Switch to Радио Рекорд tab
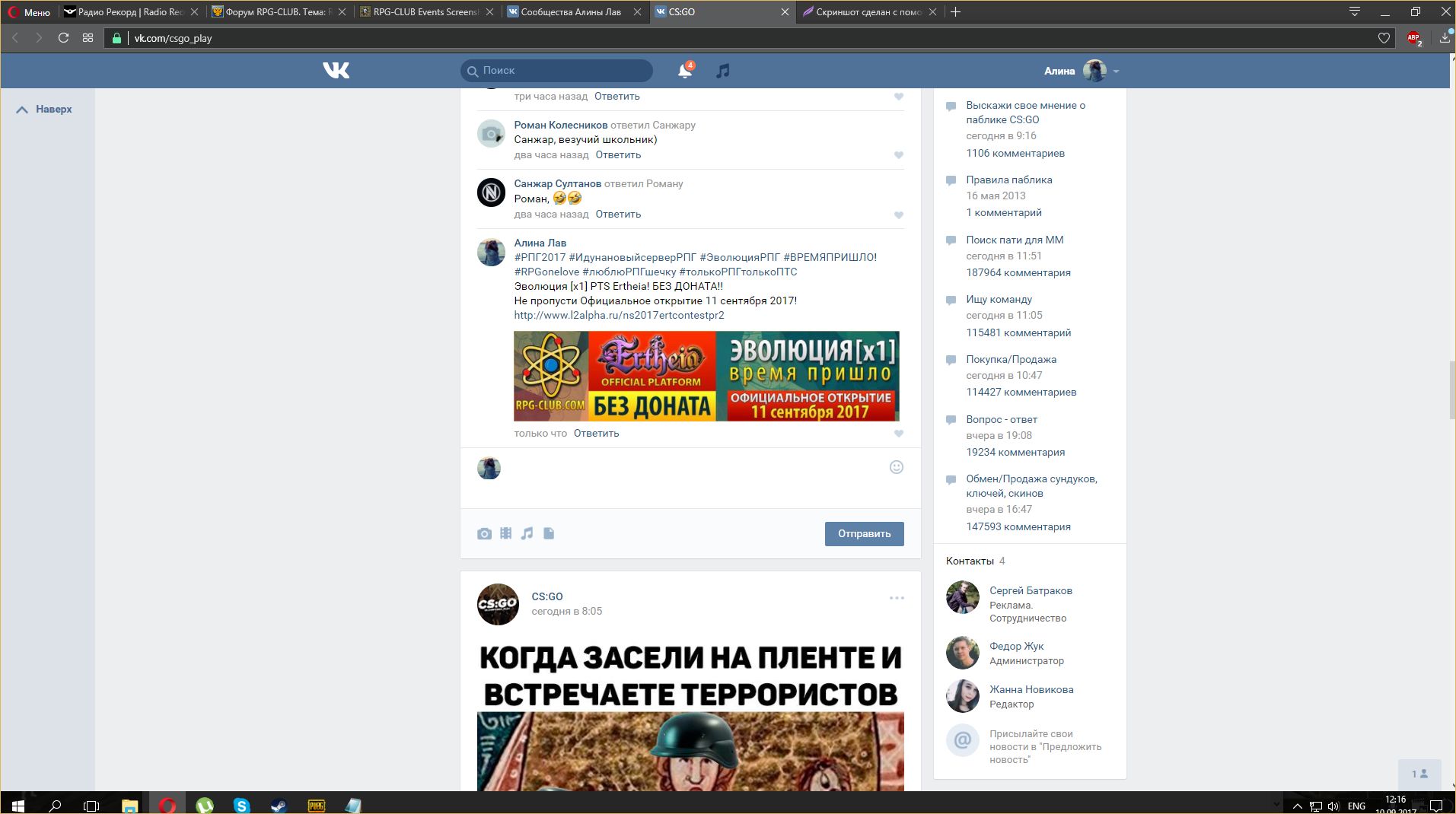The image size is (1456, 814). coord(131,12)
